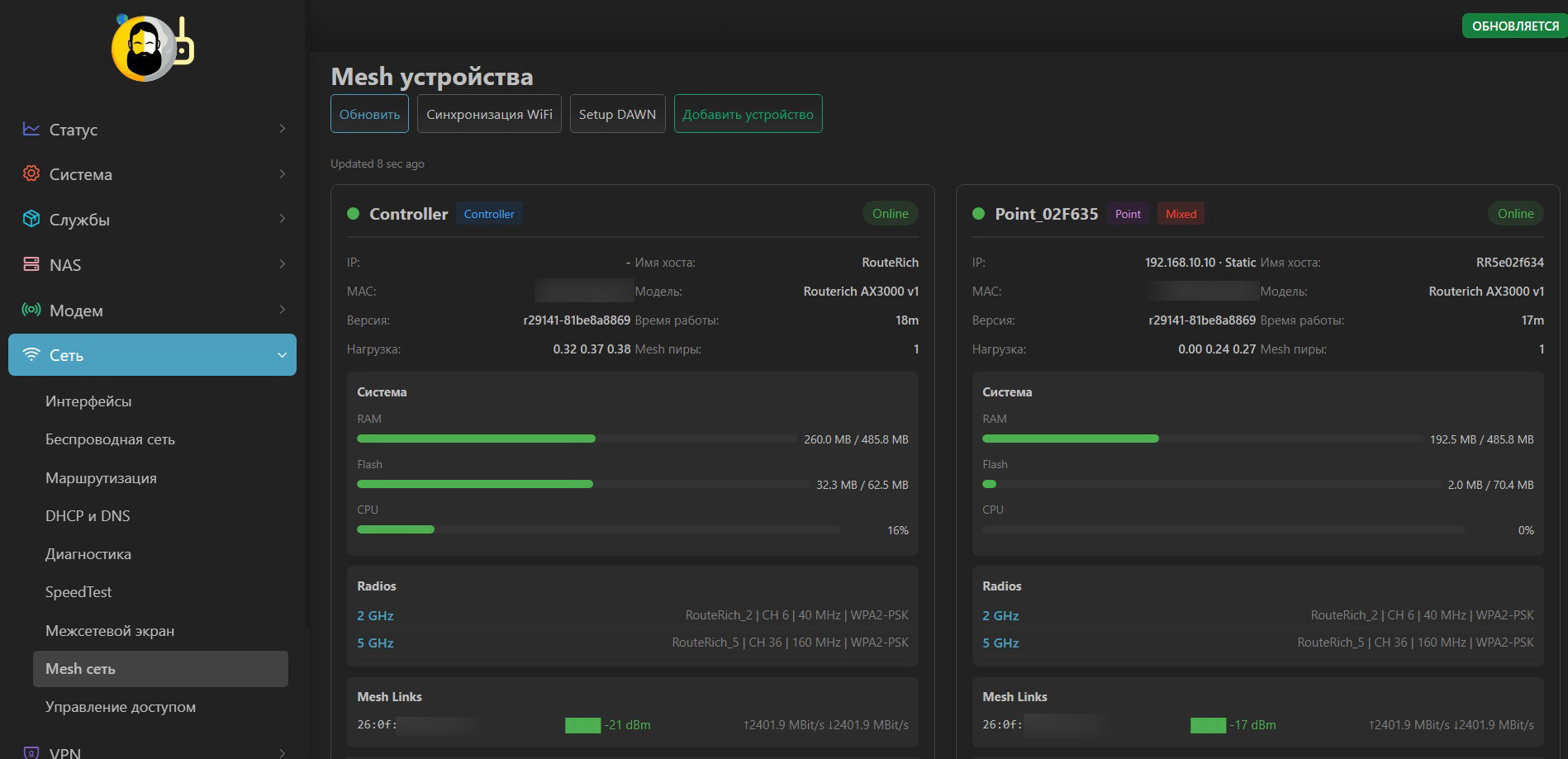The image size is (1568, 759).
Task: Click the Модем signal icon
Action: click(x=31, y=310)
